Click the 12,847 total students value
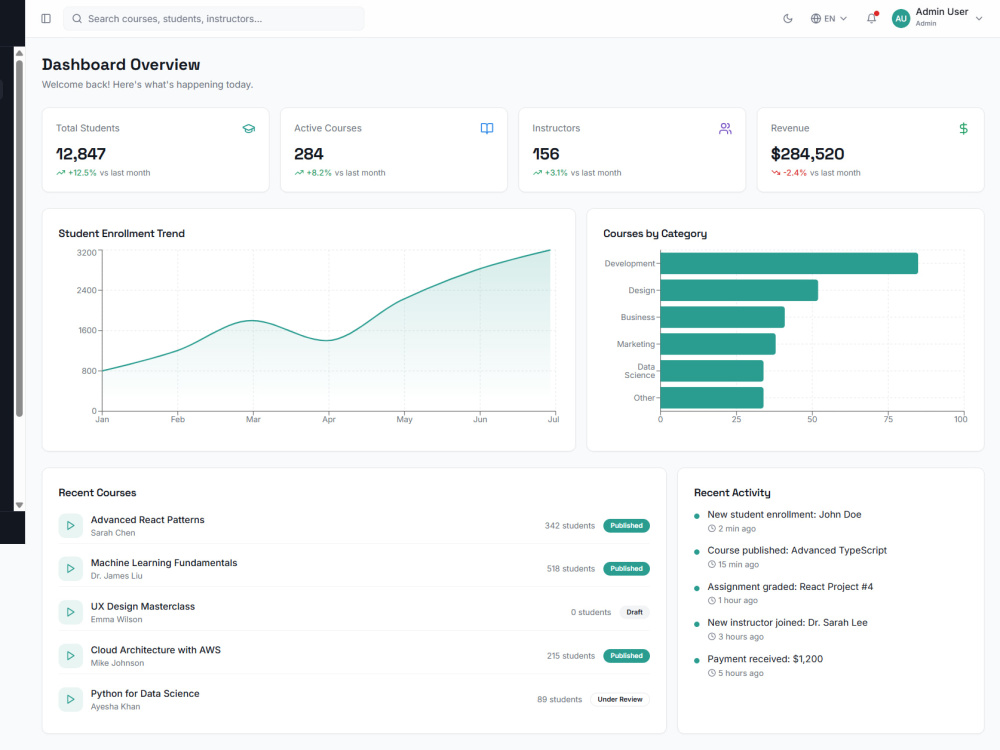The image size is (1000, 750). coord(81,154)
